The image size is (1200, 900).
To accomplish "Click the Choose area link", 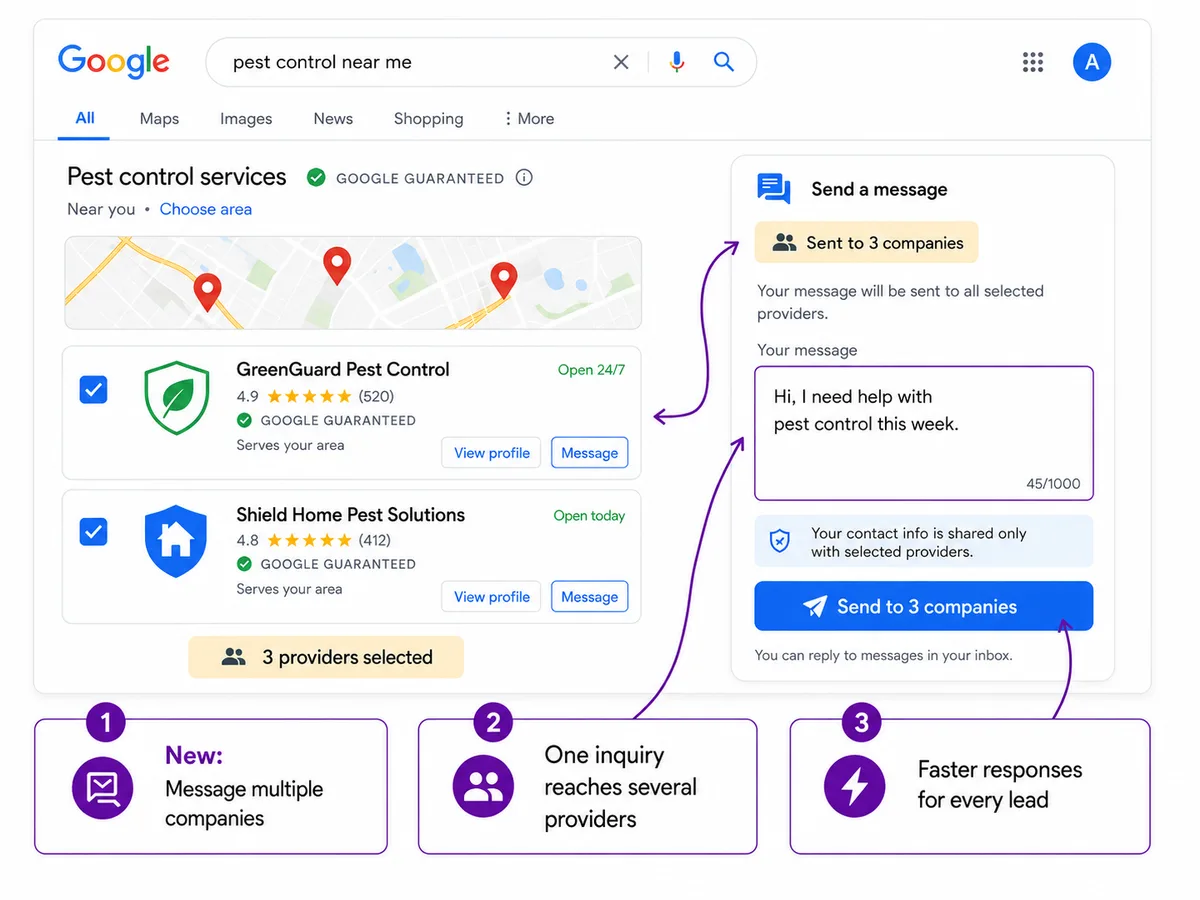I will (x=206, y=209).
